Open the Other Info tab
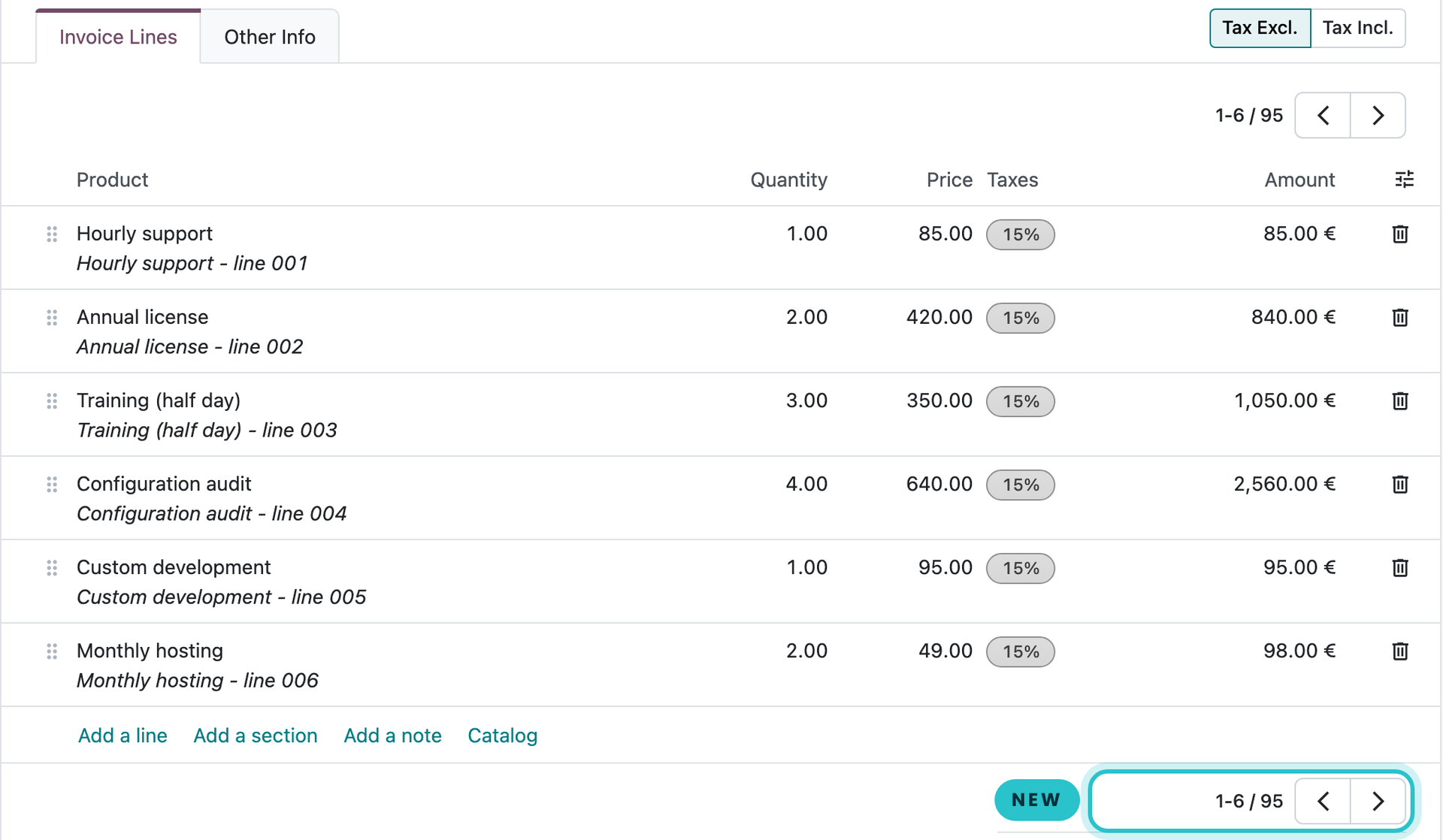The width and height of the screenshot is (1443, 840). 270,37
